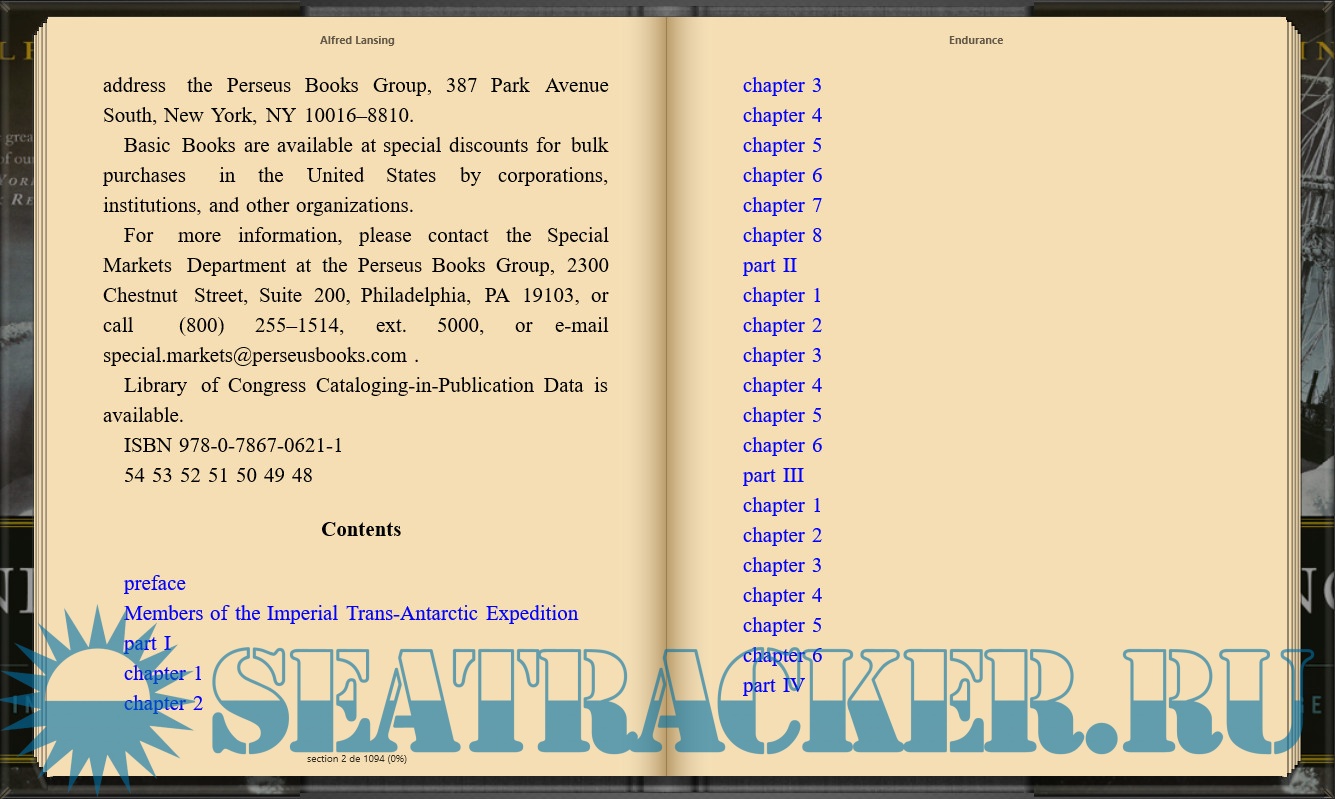1335x799 pixels.
Task: Open chapter 5 listed under part III
Action: (782, 625)
